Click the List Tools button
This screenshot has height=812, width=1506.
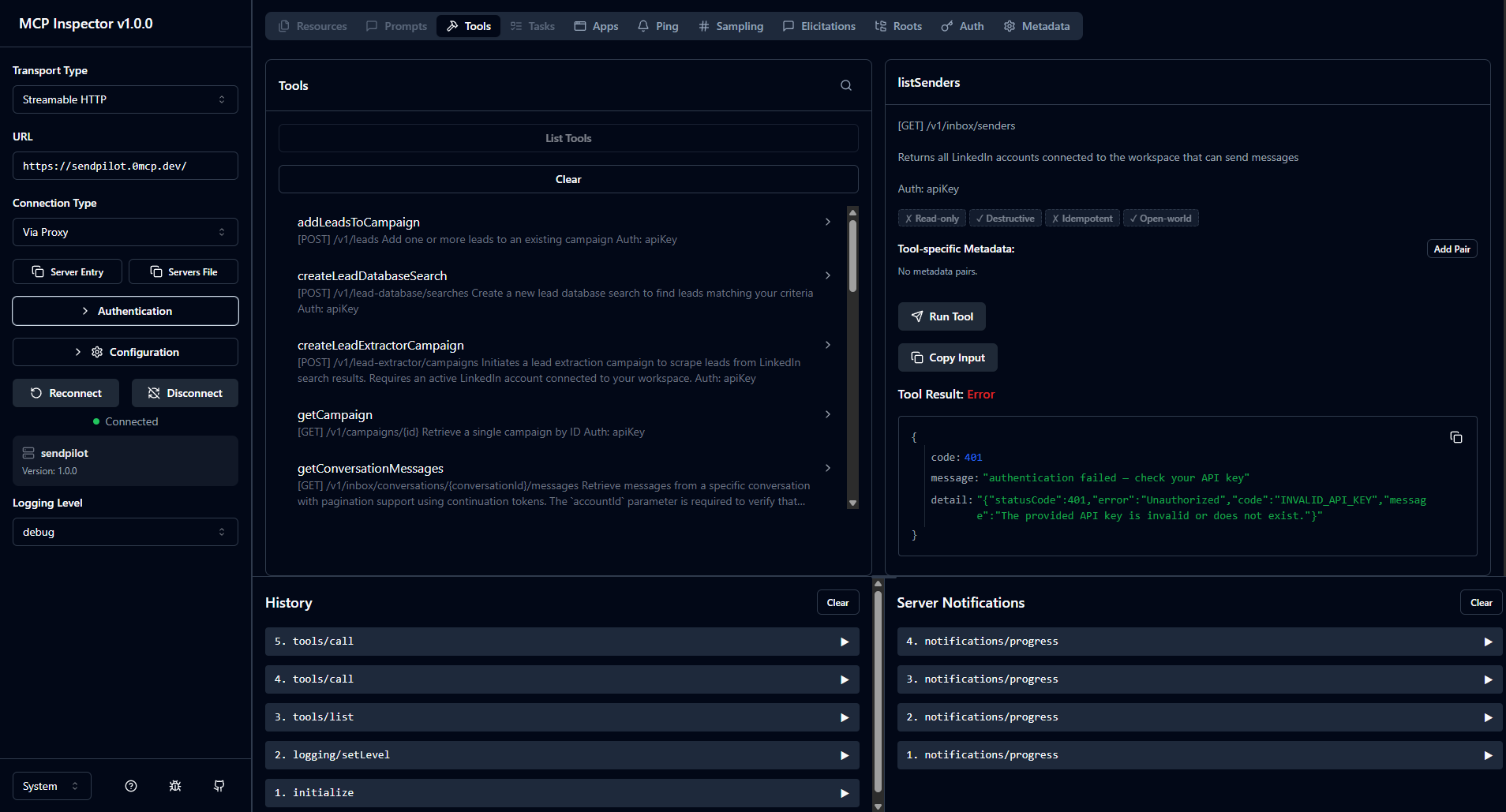tap(568, 138)
